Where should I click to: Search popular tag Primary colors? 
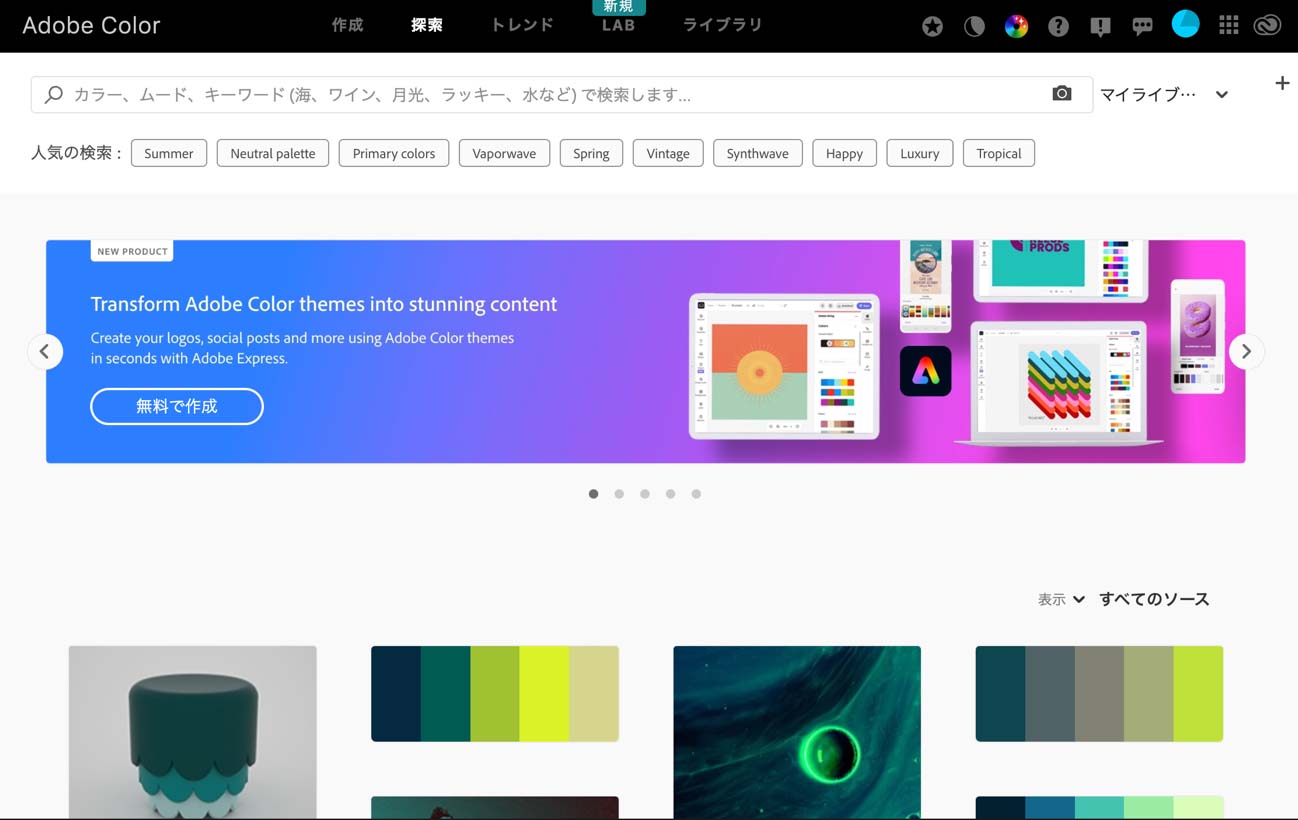[394, 153]
